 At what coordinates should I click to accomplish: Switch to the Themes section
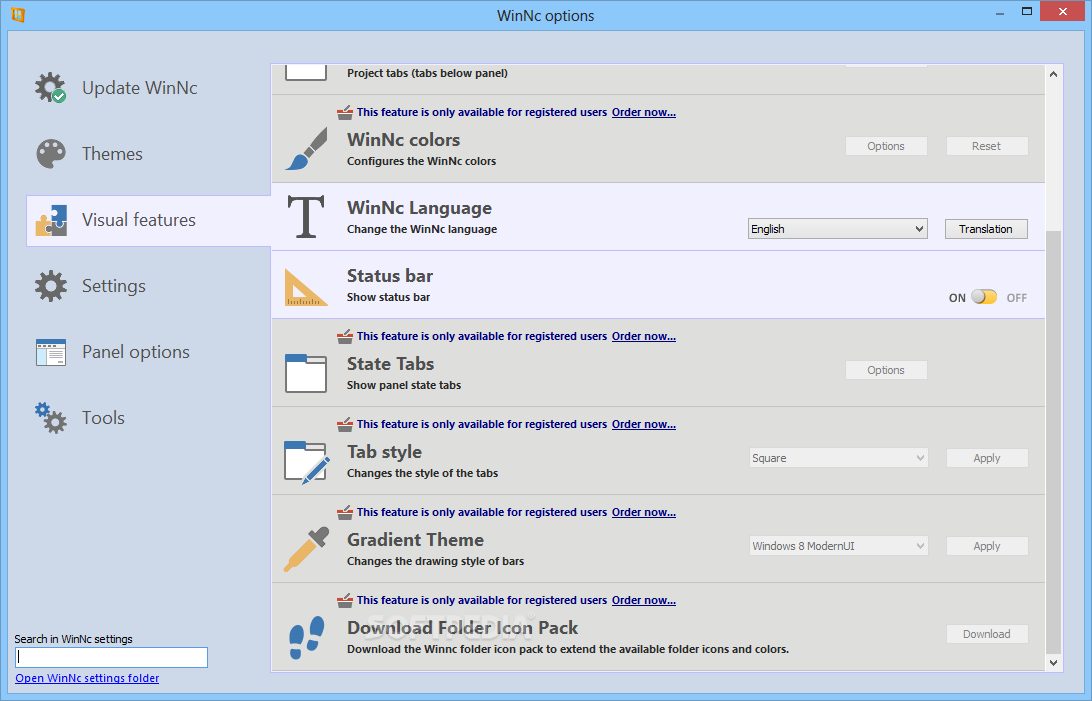(148, 154)
